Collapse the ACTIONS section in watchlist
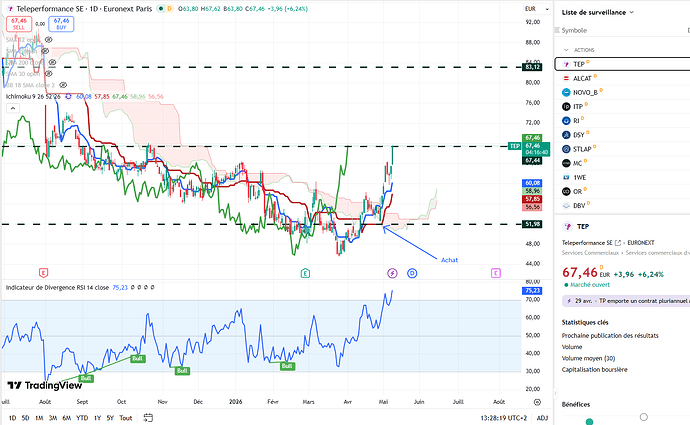The height and width of the screenshot is (425, 690). tap(566, 50)
